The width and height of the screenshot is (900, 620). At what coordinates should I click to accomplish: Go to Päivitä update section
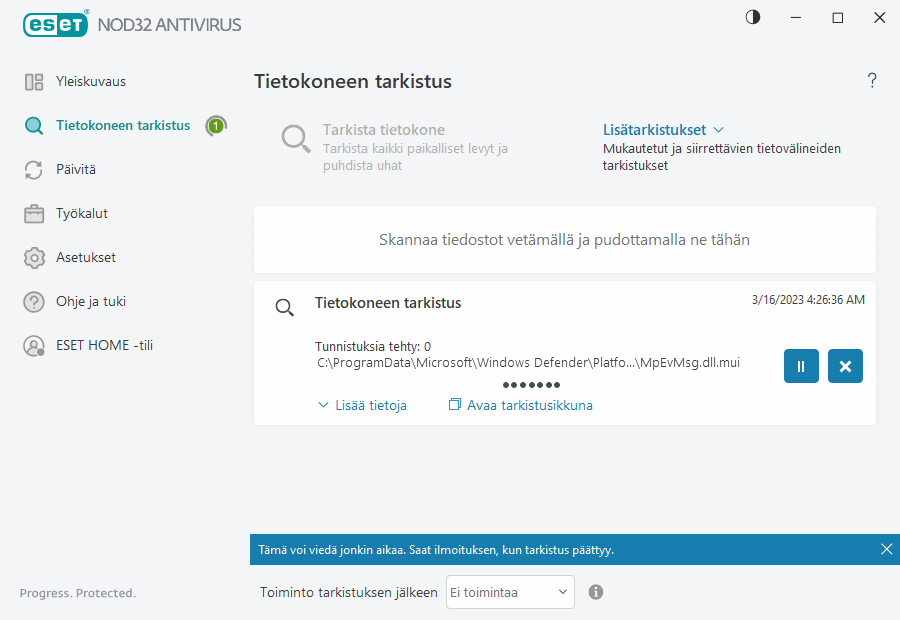click(75, 170)
